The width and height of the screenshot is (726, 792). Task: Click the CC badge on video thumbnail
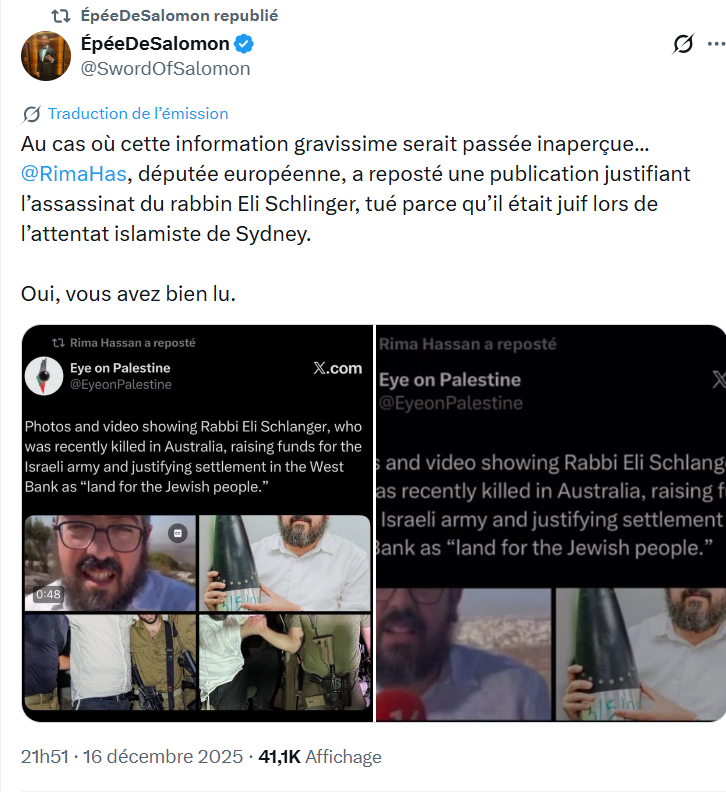[x=178, y=532]
